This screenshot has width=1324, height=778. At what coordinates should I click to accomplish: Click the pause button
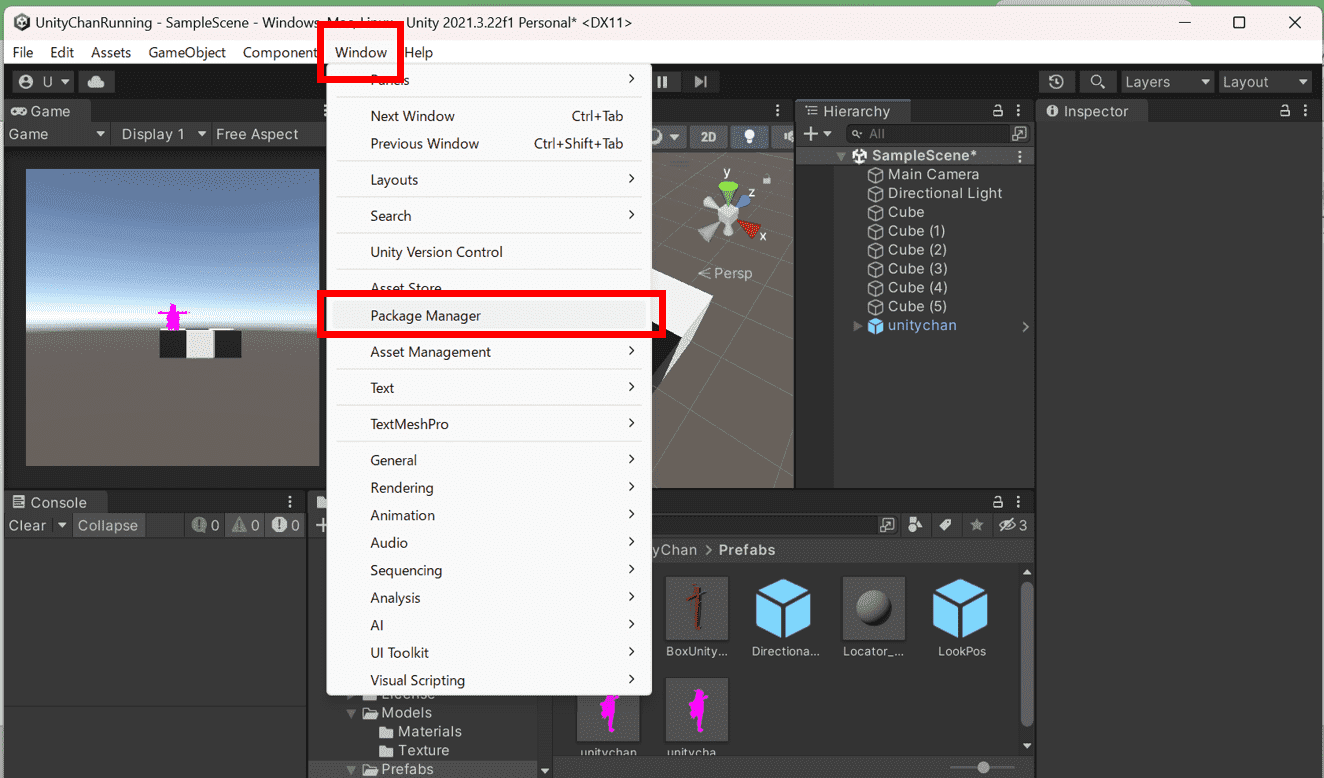click(x=664, y=81)
